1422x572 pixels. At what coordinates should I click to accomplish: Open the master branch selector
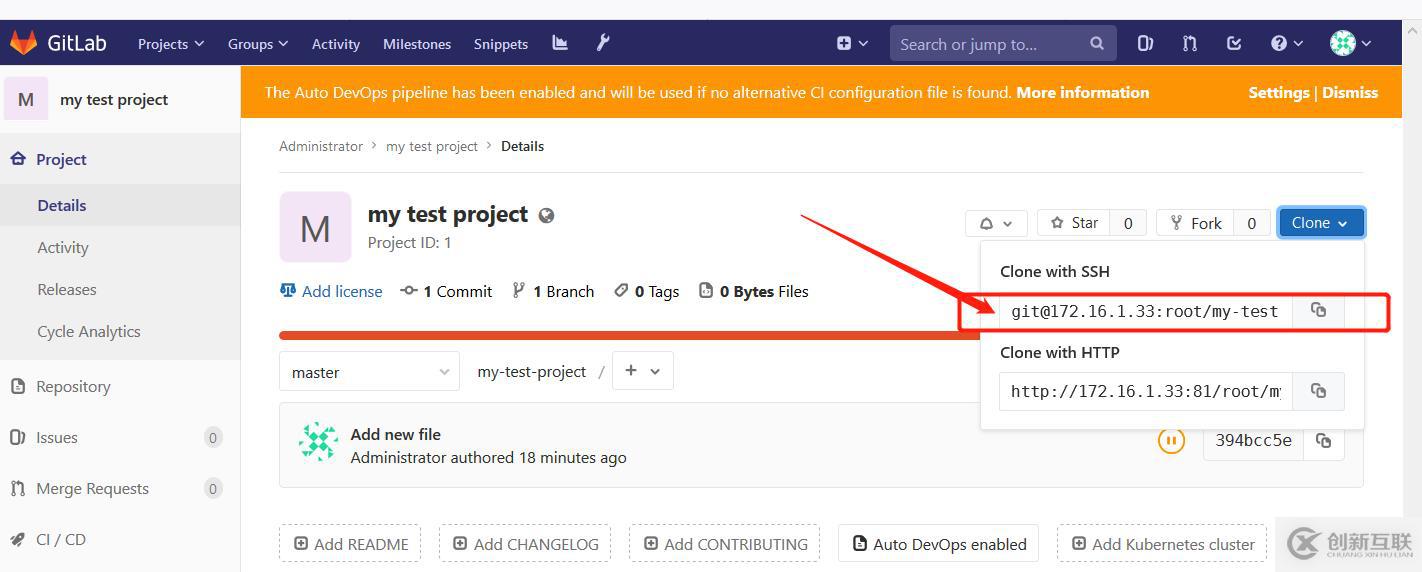coord(369,372)
